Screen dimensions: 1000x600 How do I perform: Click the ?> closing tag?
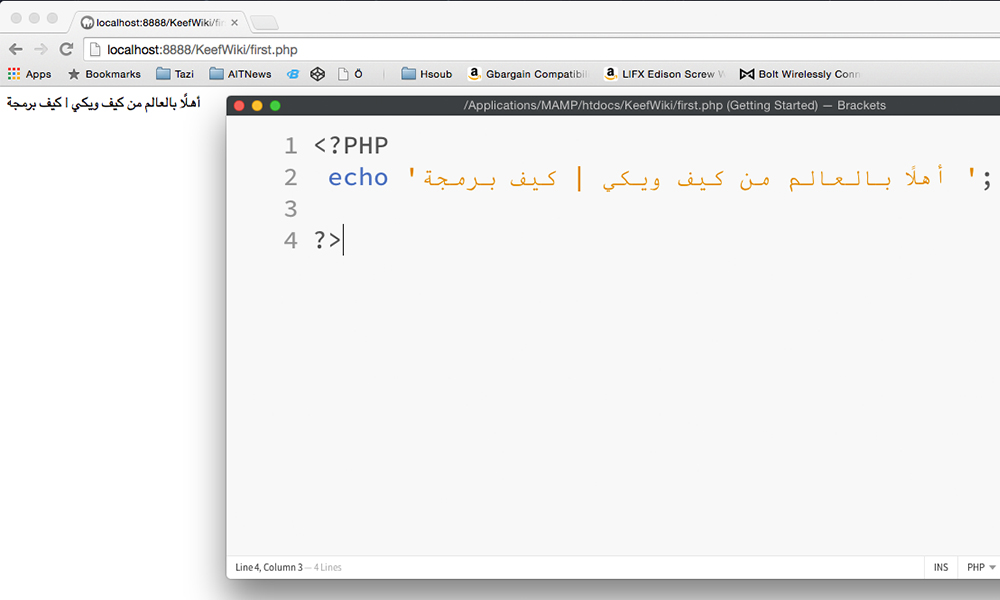tap(328, 240)
